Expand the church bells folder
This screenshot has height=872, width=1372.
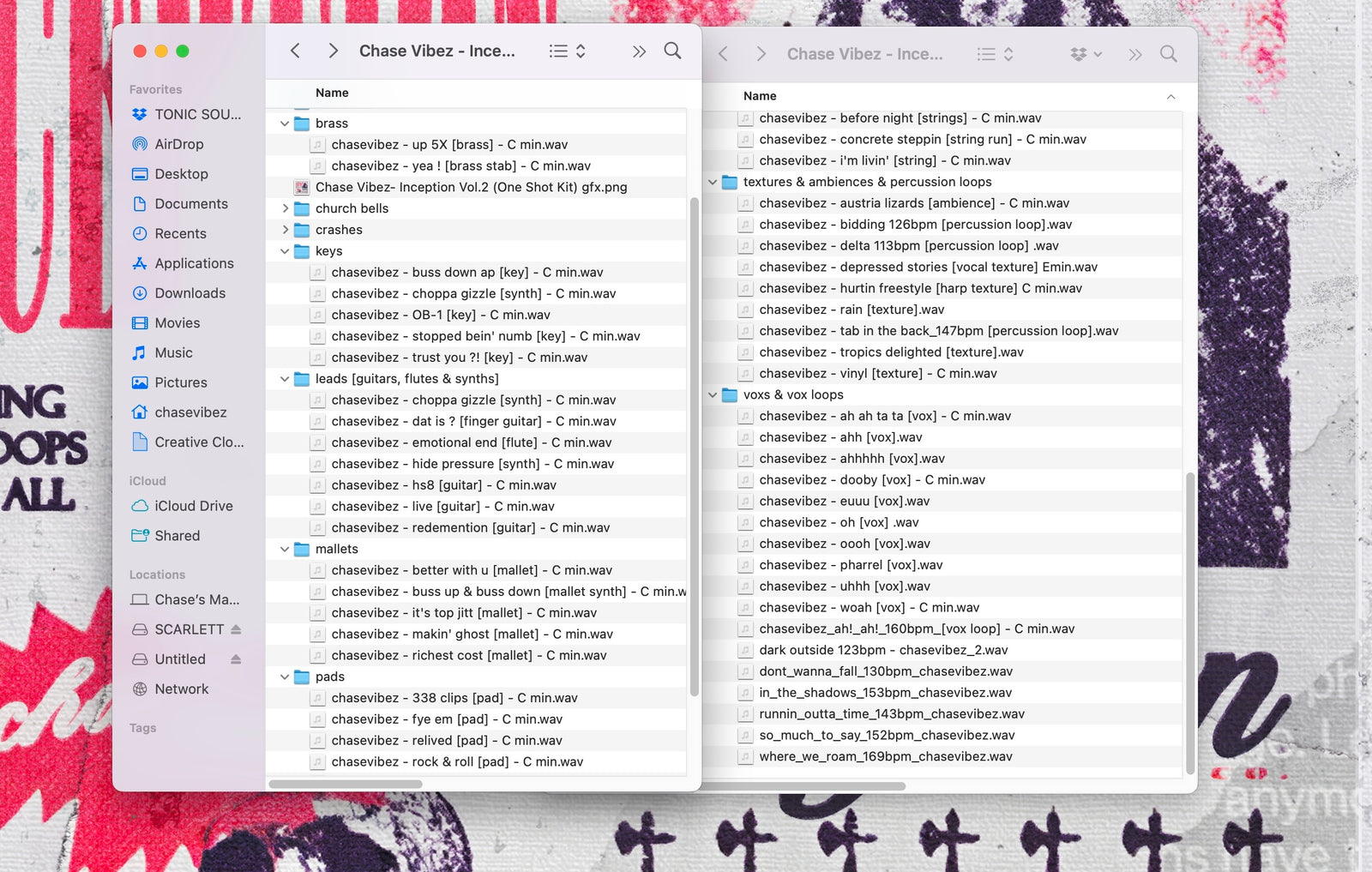(x=285, y=208)
